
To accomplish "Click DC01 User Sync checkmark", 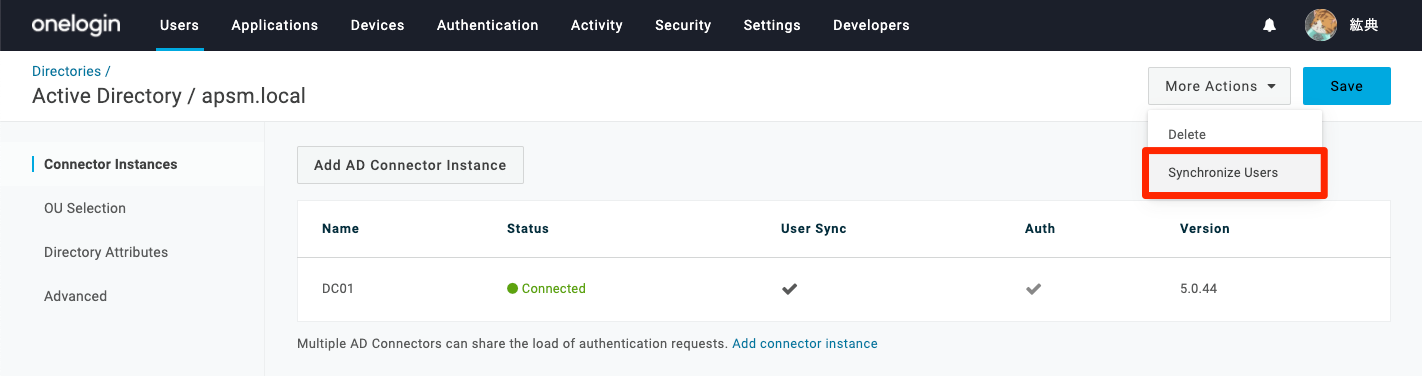I will click(x=789, y=289).
